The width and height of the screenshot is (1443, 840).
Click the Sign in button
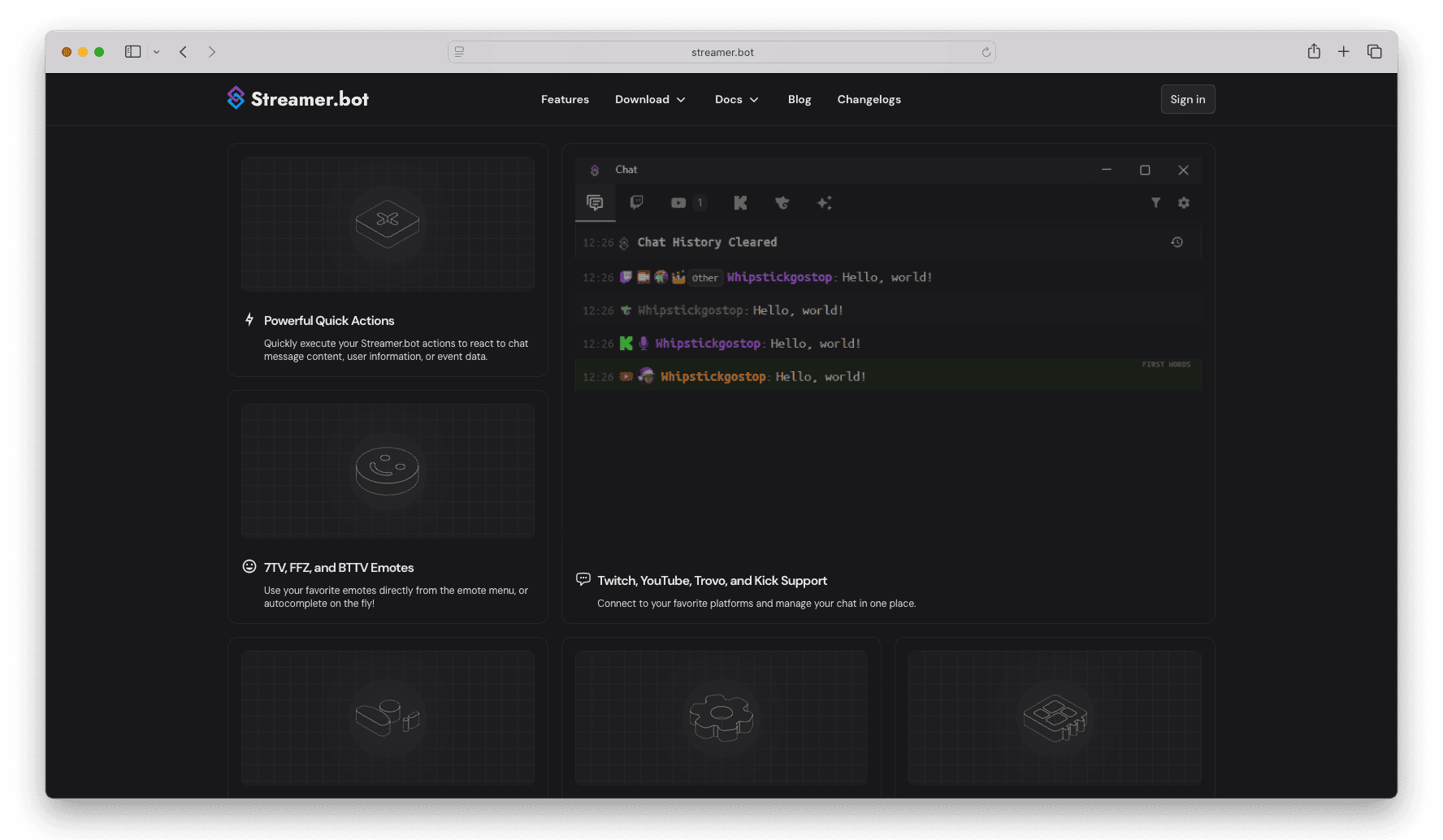[x=1187, y=99]
